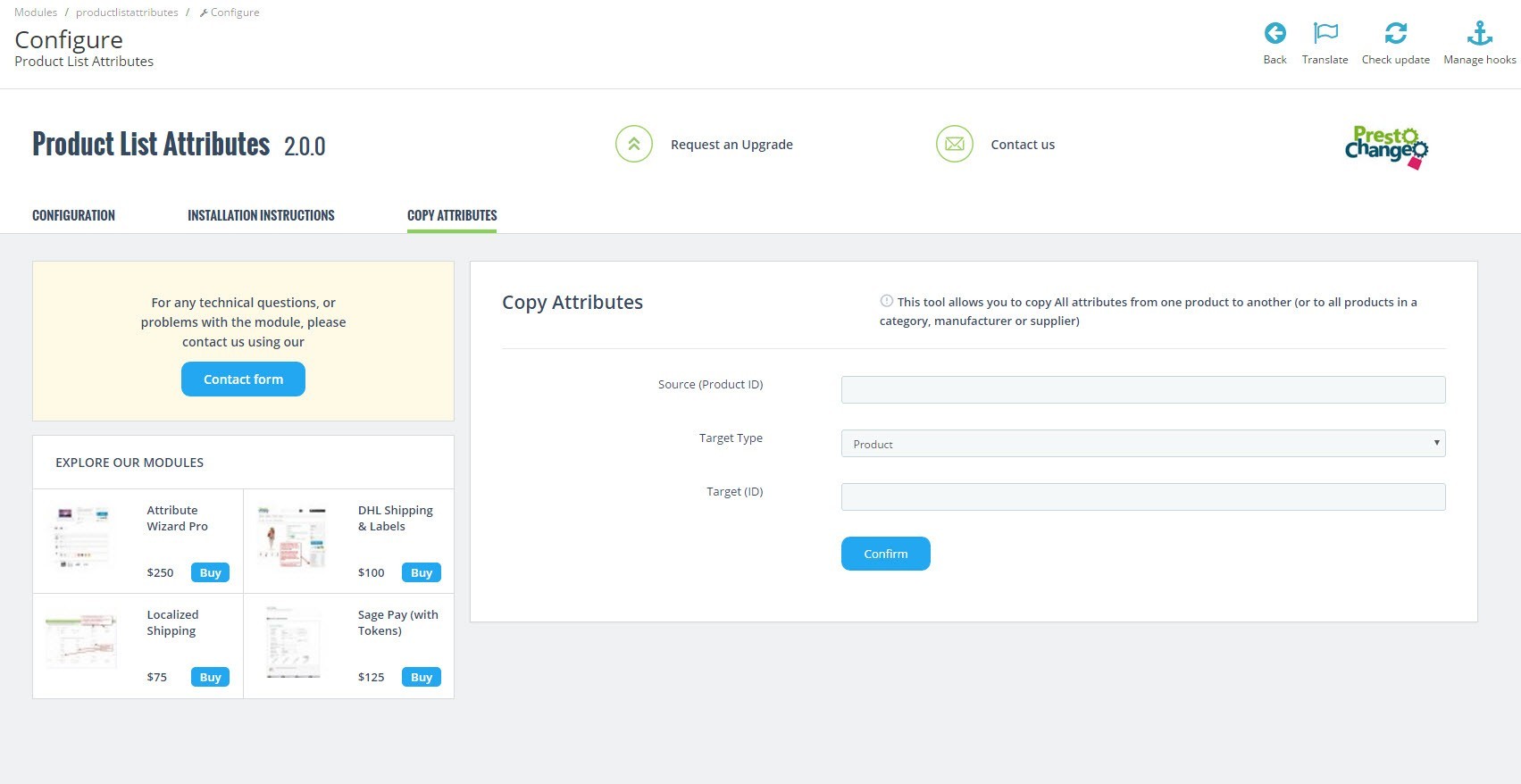This screenshot has height=784, width=1521.
Task: Open Manage hooks anchor icon
Action: (1480, 34)
